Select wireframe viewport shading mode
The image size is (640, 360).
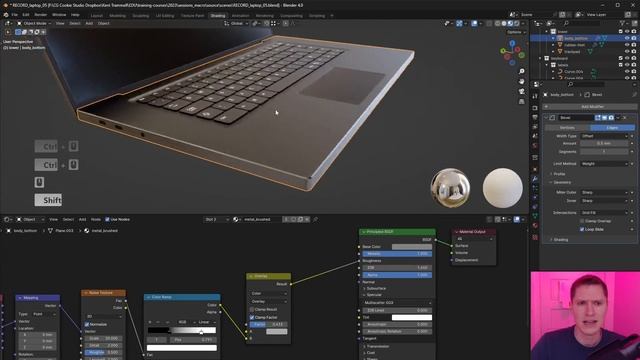(498, 24)
